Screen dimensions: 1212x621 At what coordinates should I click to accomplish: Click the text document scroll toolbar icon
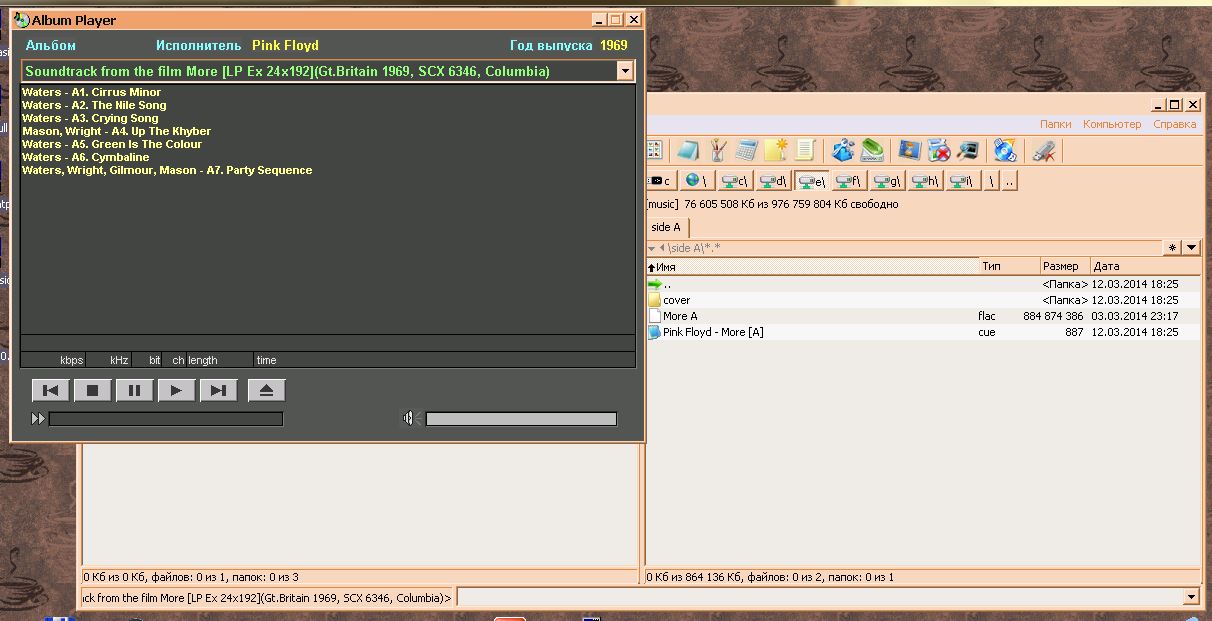[805, 150]
